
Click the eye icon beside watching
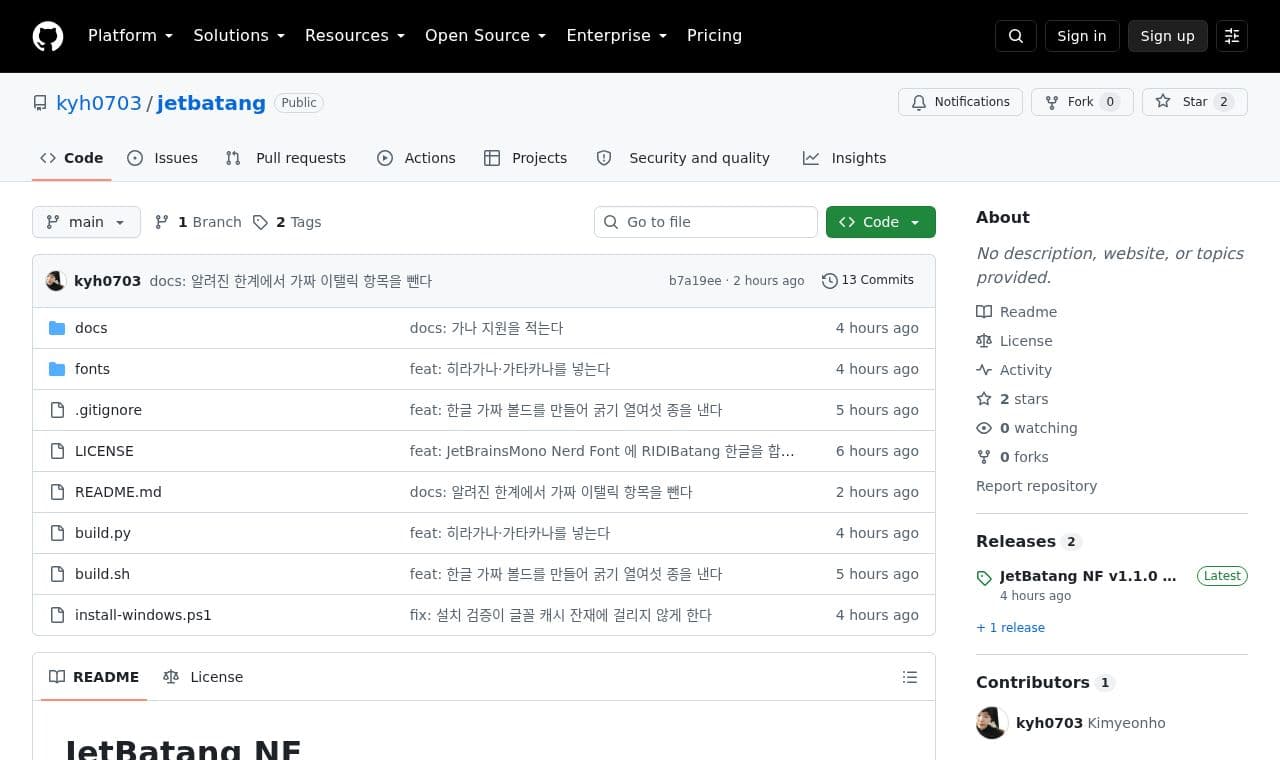click(x=984, y=428)
